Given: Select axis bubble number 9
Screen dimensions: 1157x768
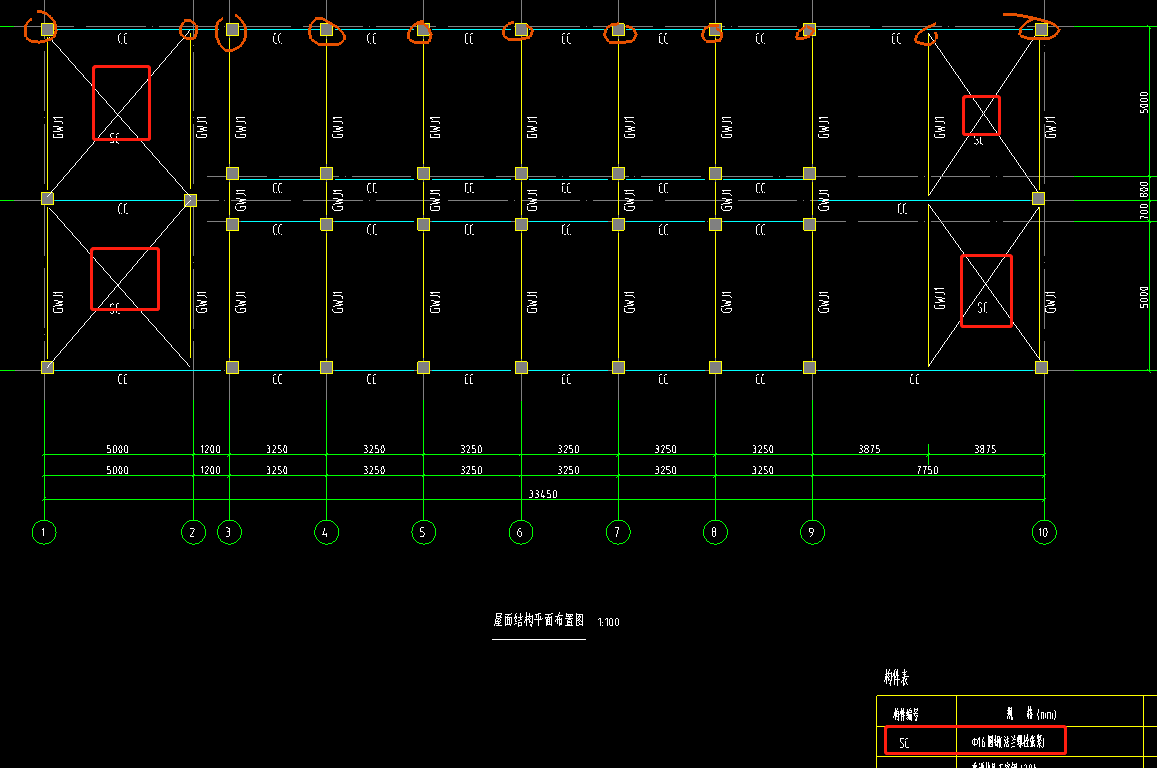Looking at the screenshot, I should pyautogui.click(x=812, y=532).
